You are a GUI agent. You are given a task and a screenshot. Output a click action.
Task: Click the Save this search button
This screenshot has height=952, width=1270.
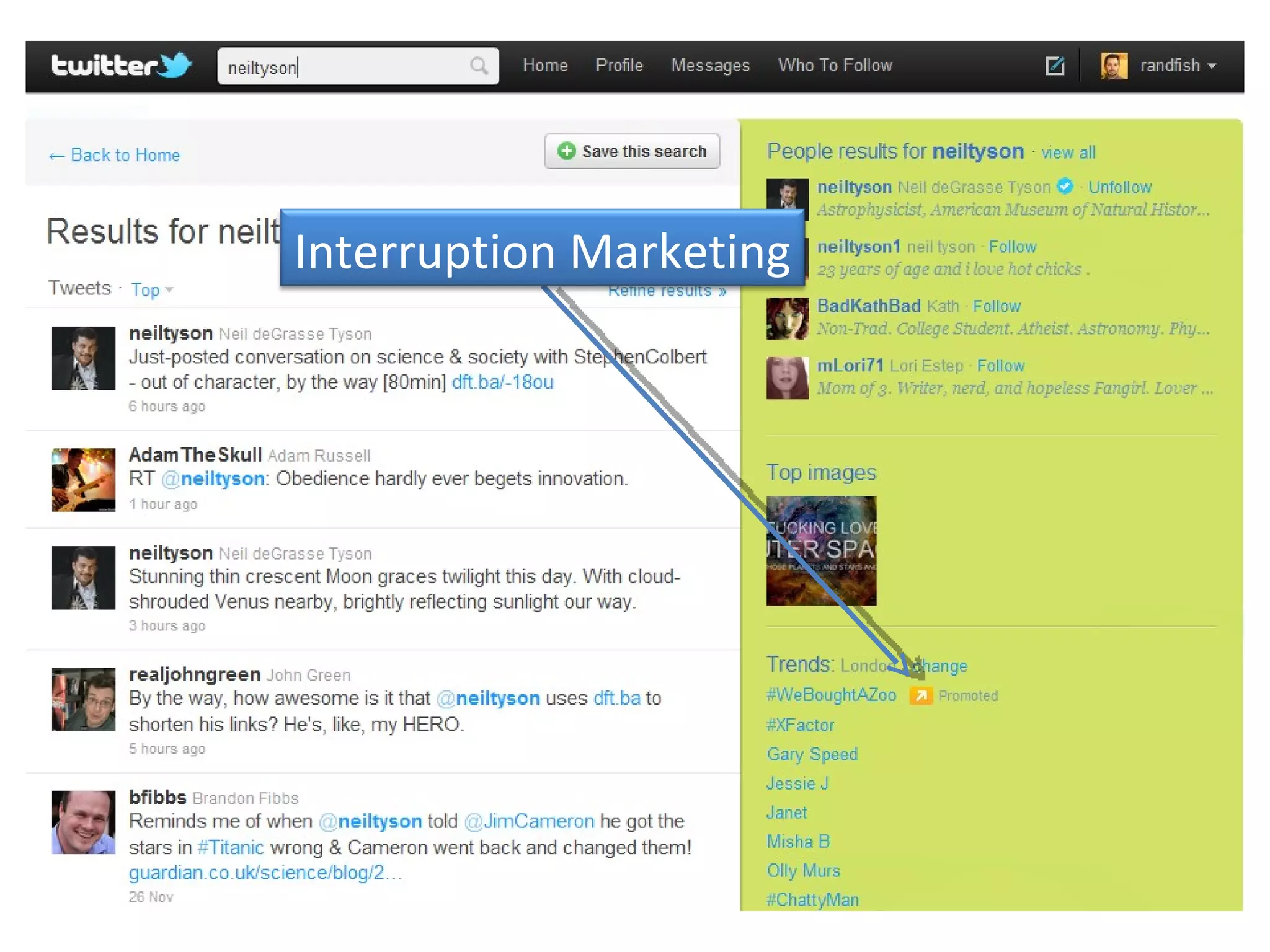click(x=632, y=151)
